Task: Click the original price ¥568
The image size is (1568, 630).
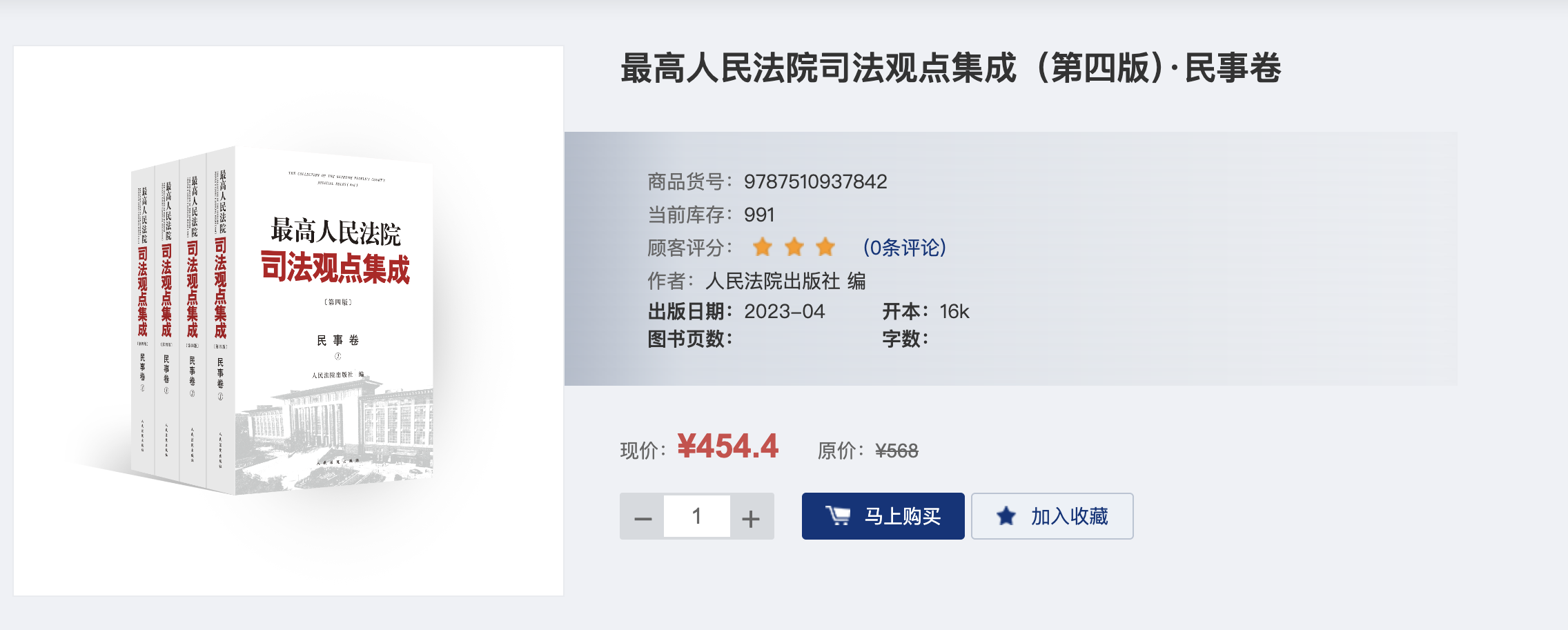Action: pyautogui.click(x=896, y=451)
